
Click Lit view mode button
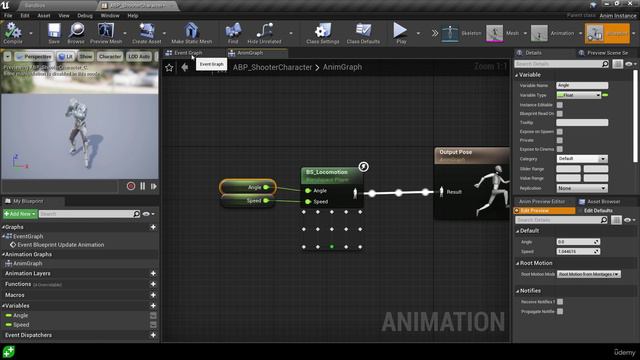(x=65, y=56)
